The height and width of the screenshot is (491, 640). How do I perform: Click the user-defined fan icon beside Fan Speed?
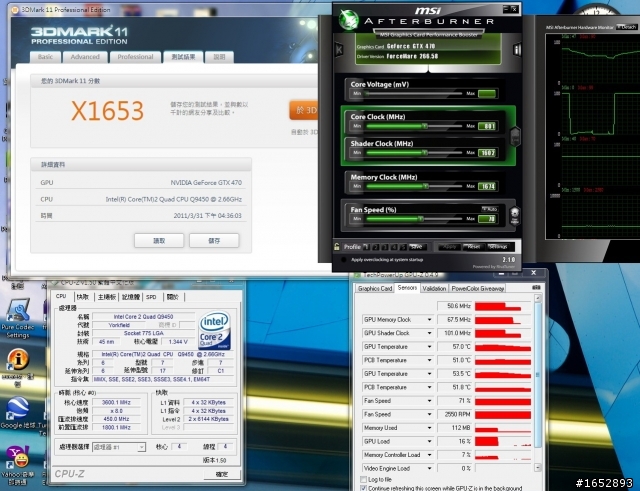(515, 215)
